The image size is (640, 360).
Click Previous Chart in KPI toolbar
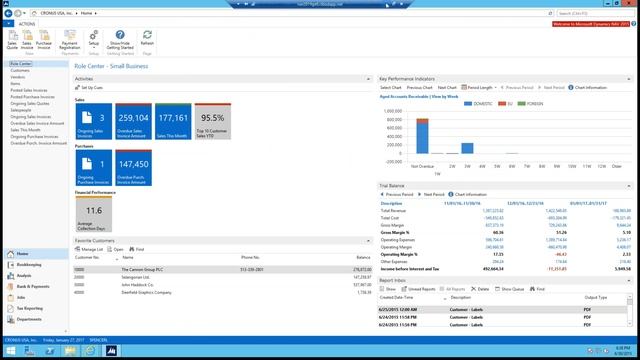(x=419, y=87)
